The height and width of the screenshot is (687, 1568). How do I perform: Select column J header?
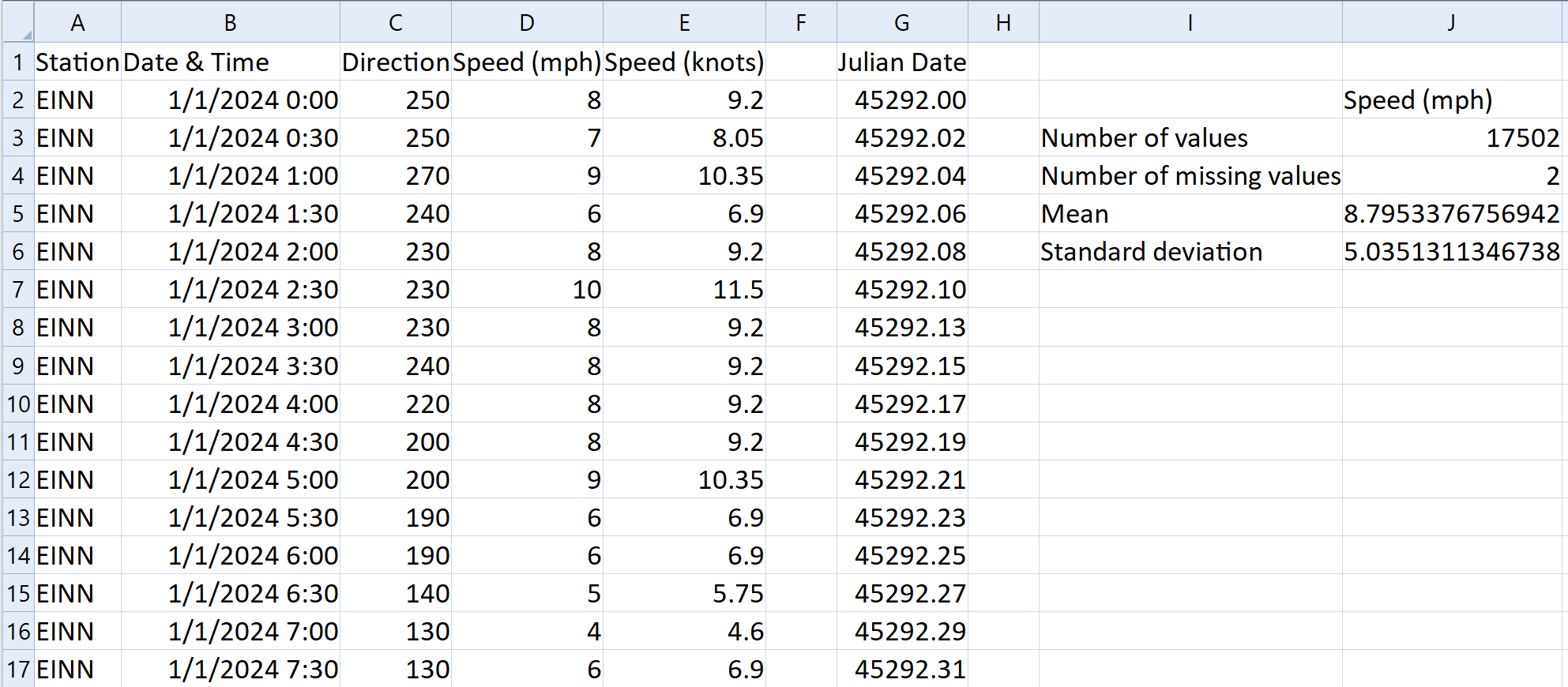(1452, 23)
